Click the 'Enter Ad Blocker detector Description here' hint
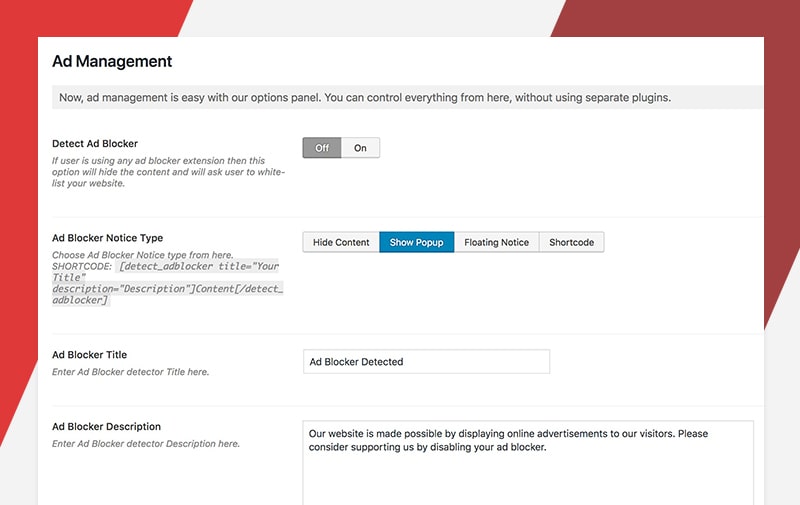Image resolution: width=800 pixels, height=505 pixels. [x=146, y=444]
